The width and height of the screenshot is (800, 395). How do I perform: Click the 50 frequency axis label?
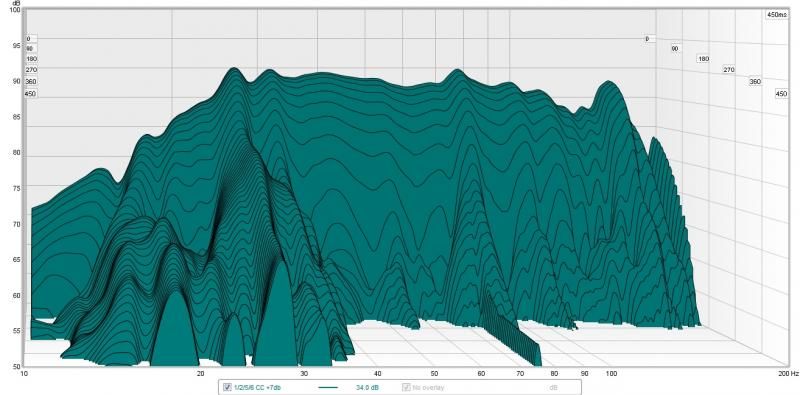(x=434, y=374)
